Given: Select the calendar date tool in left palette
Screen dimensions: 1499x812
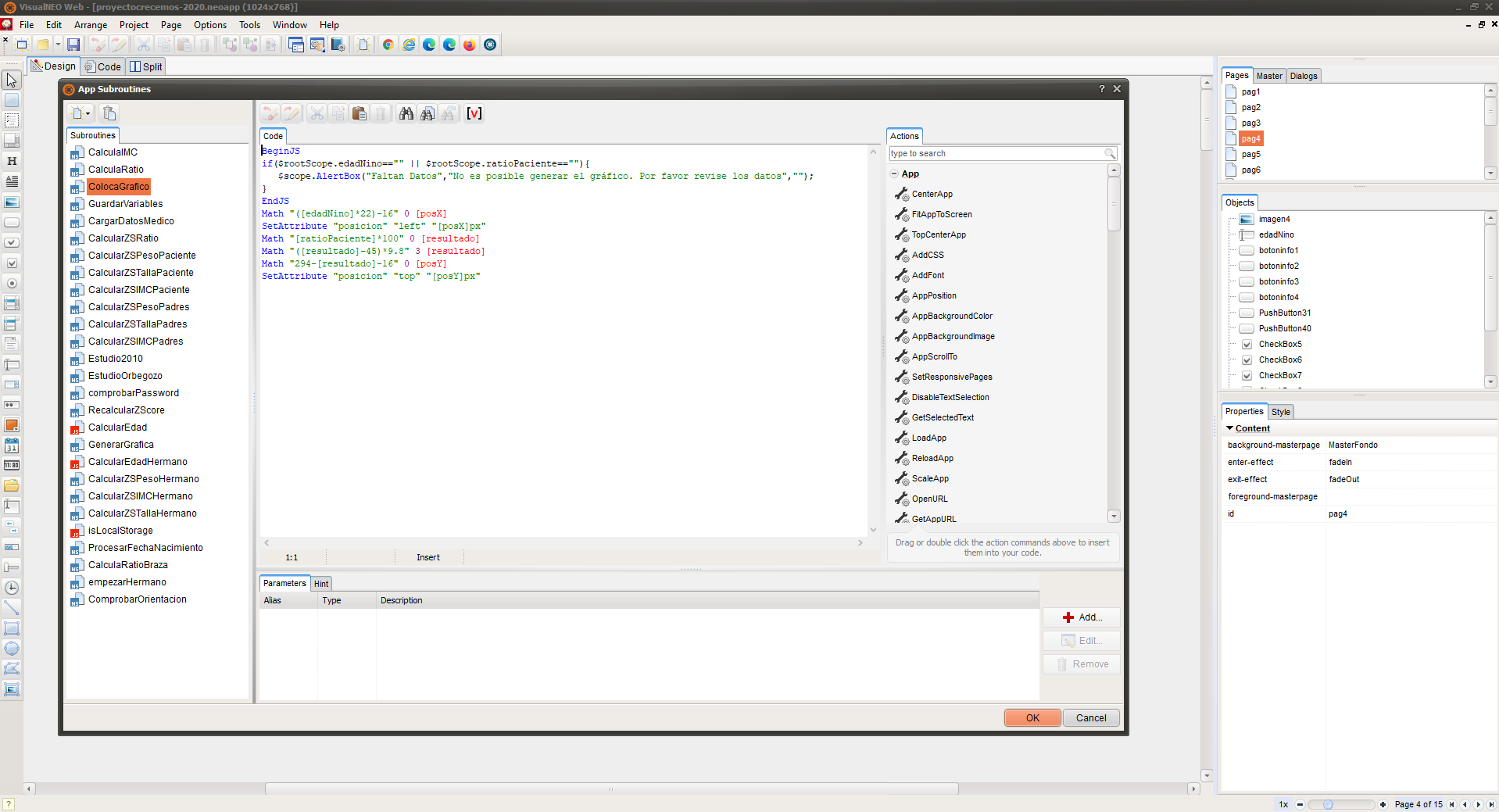Looking at the screenshot, I should tap(12, 445).
